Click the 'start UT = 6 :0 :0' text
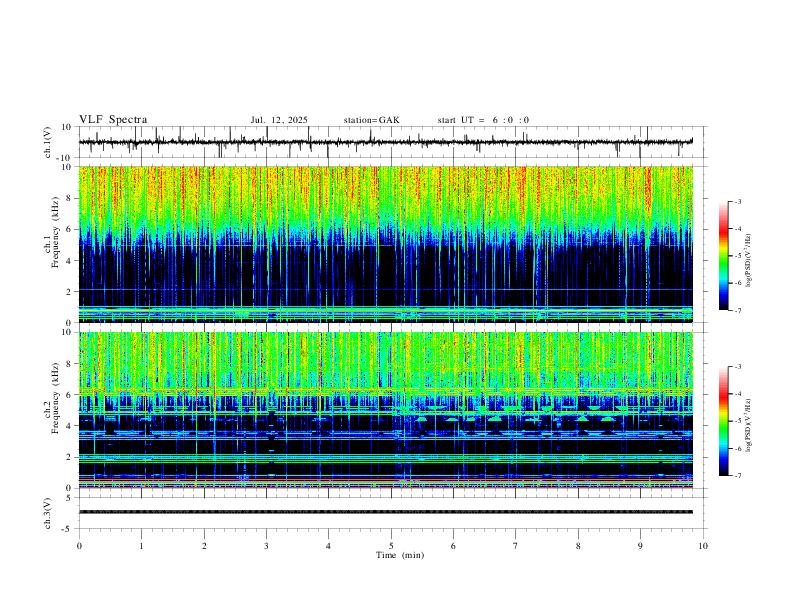This screenshot has width=792, height=612. pos(483,120)
